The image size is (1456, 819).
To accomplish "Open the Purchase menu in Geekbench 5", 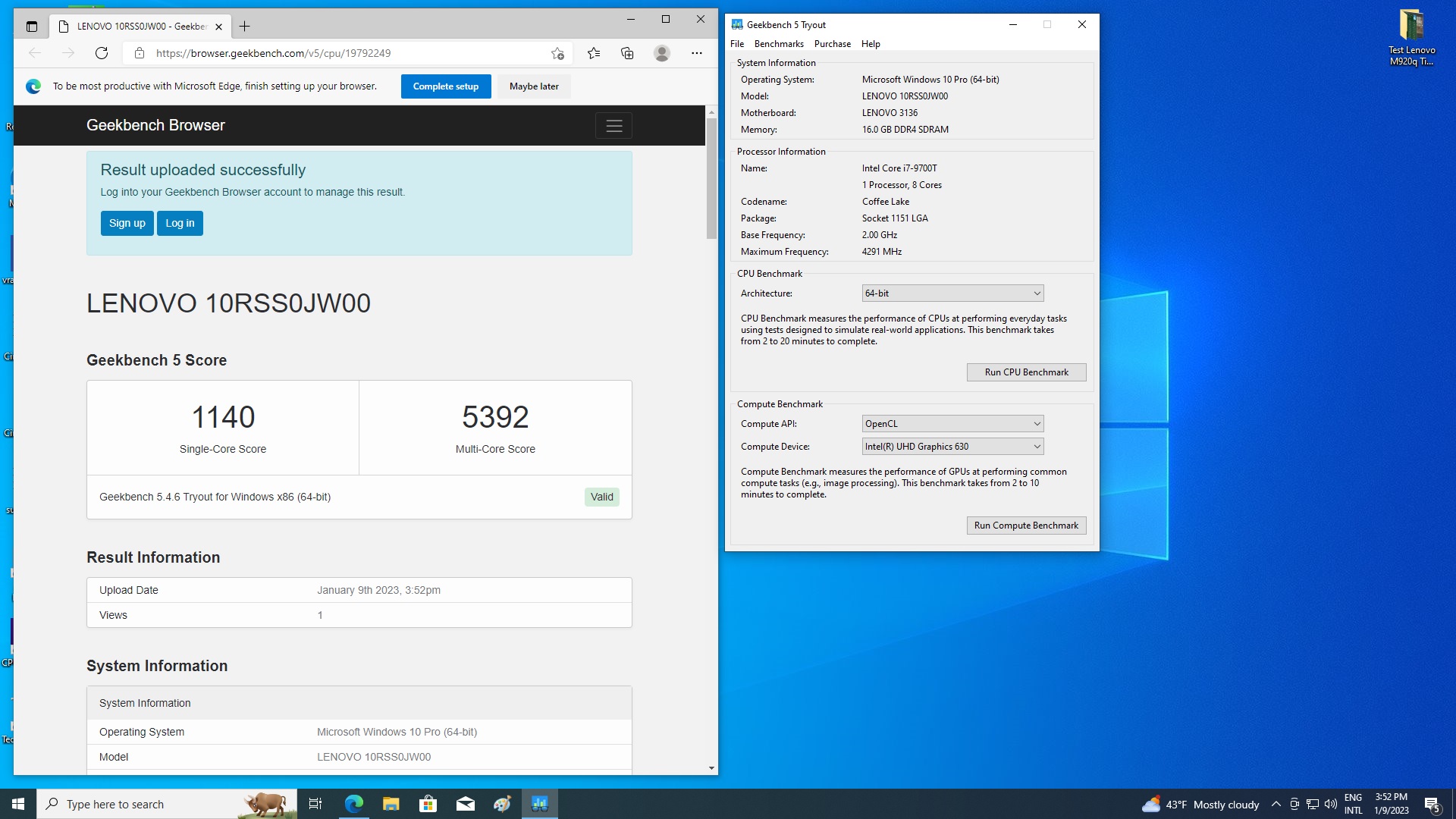I will [x=833, y=44].
